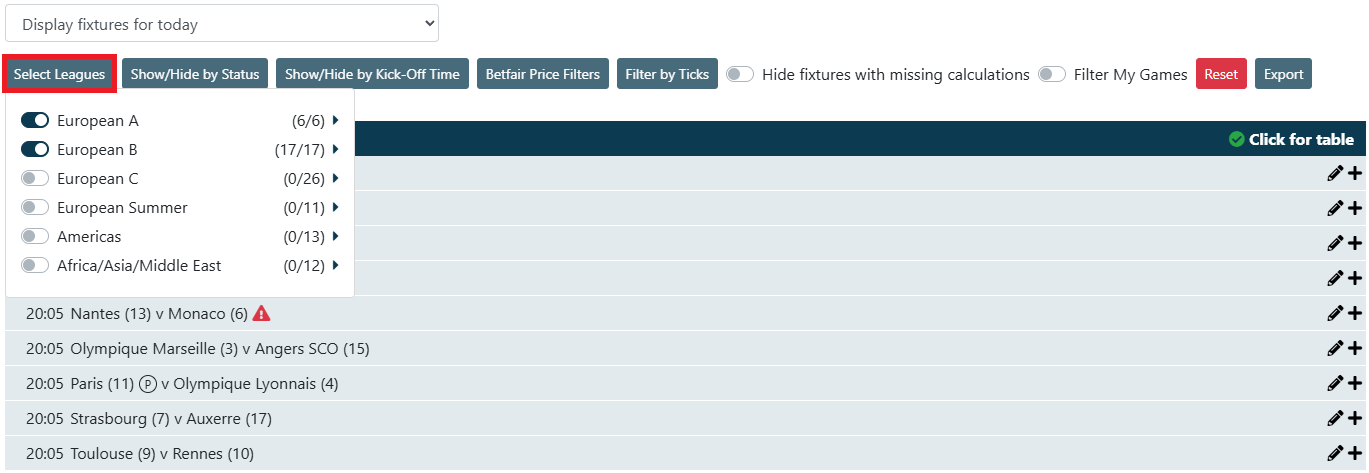Click the circled P icon next to Paris
This screenshot has width=1369, height=473.
click(x=149, y=383)
